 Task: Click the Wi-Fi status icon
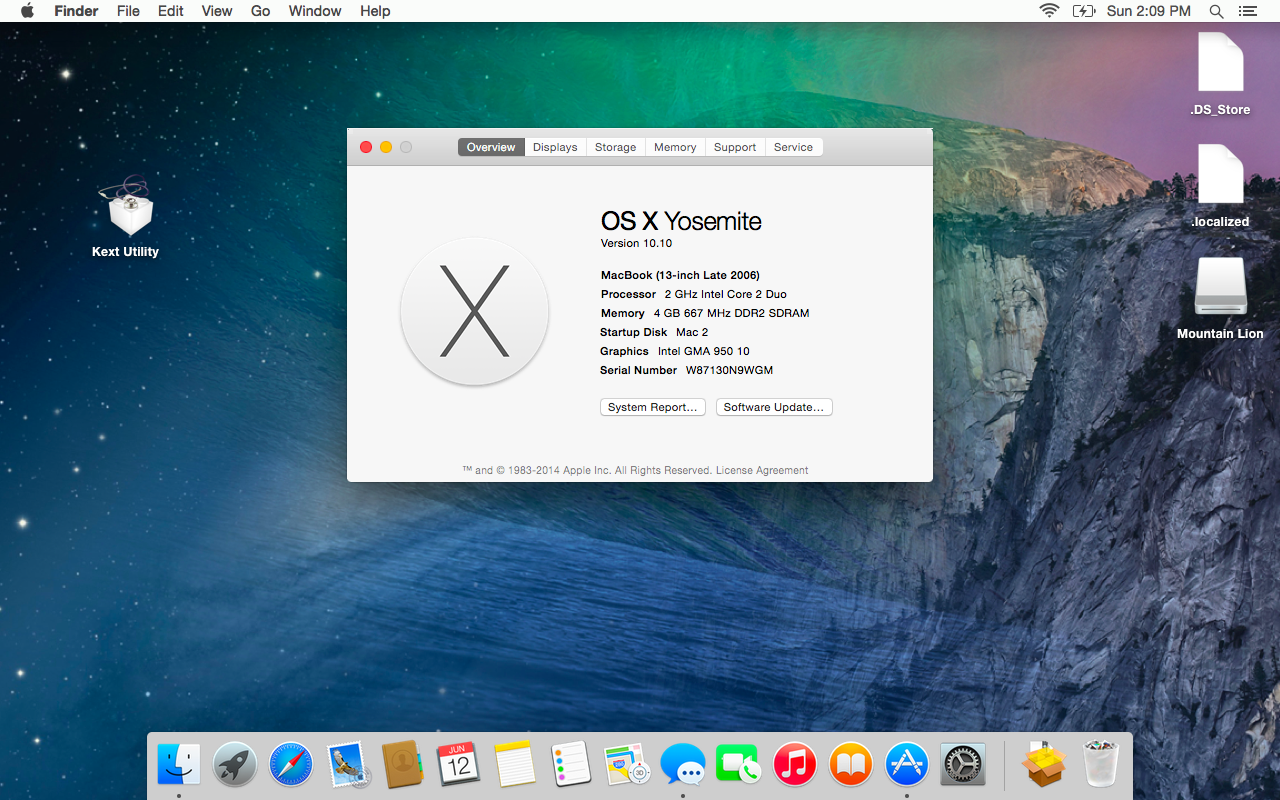(x=1049, y=11)
